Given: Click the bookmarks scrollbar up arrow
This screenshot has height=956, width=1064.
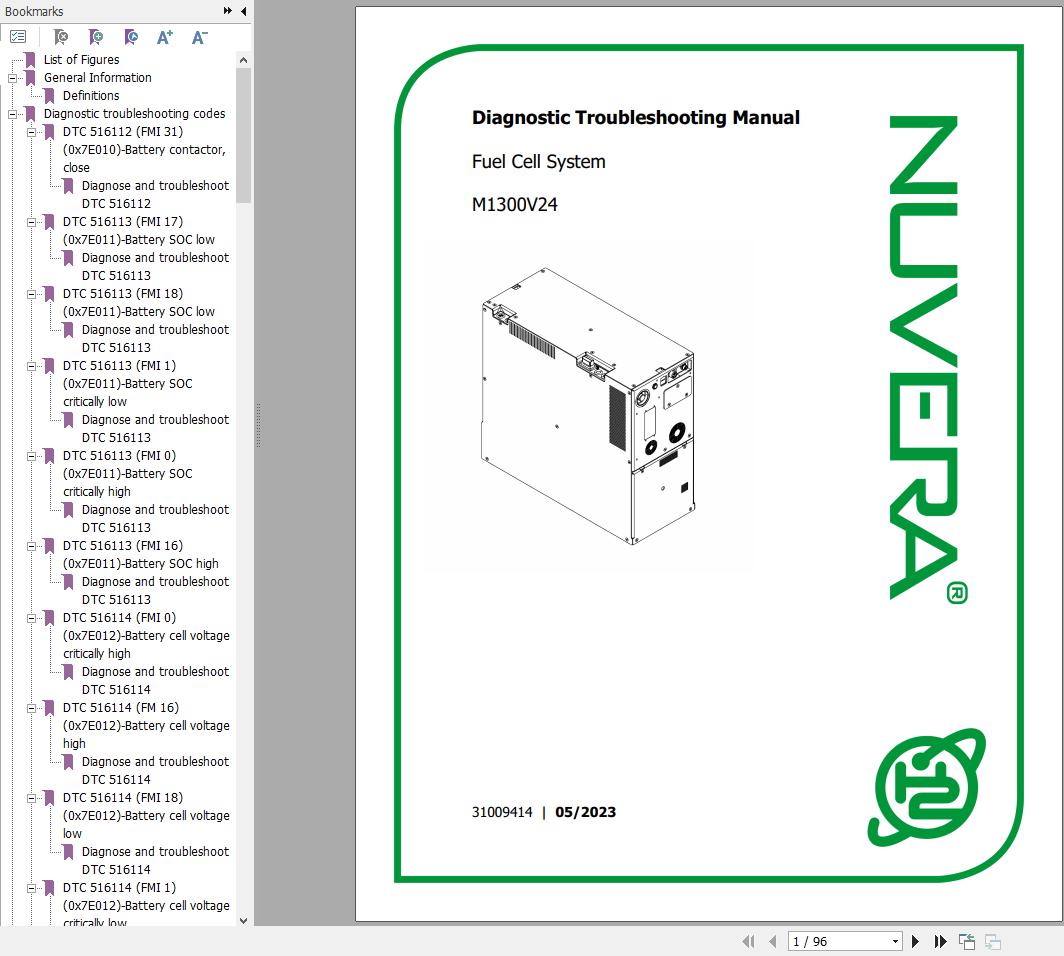Looking at the screenshot, I should pyautogui.click(x=244, y=60).
